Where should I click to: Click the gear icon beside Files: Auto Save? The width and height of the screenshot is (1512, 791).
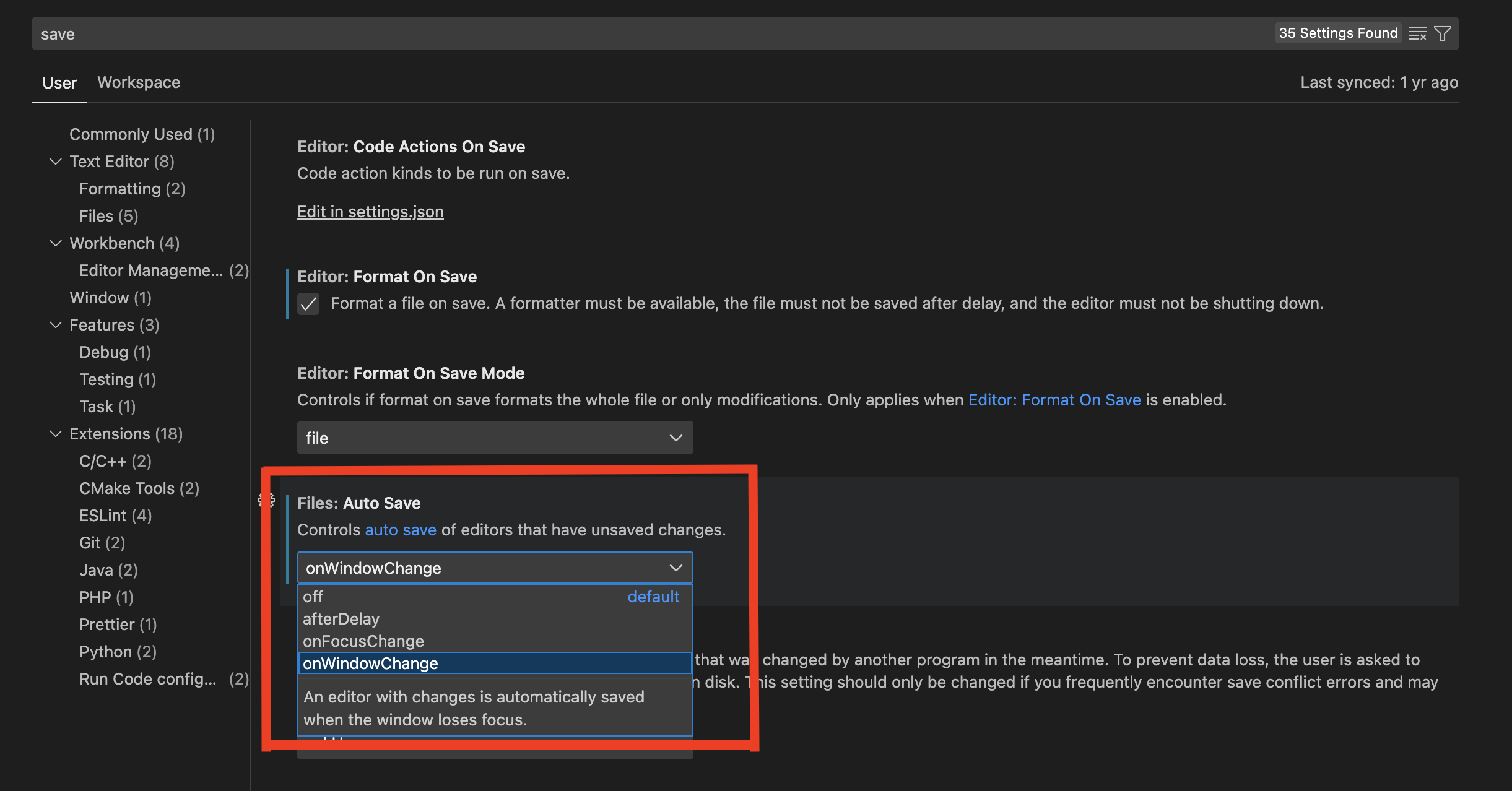point(266,500)
